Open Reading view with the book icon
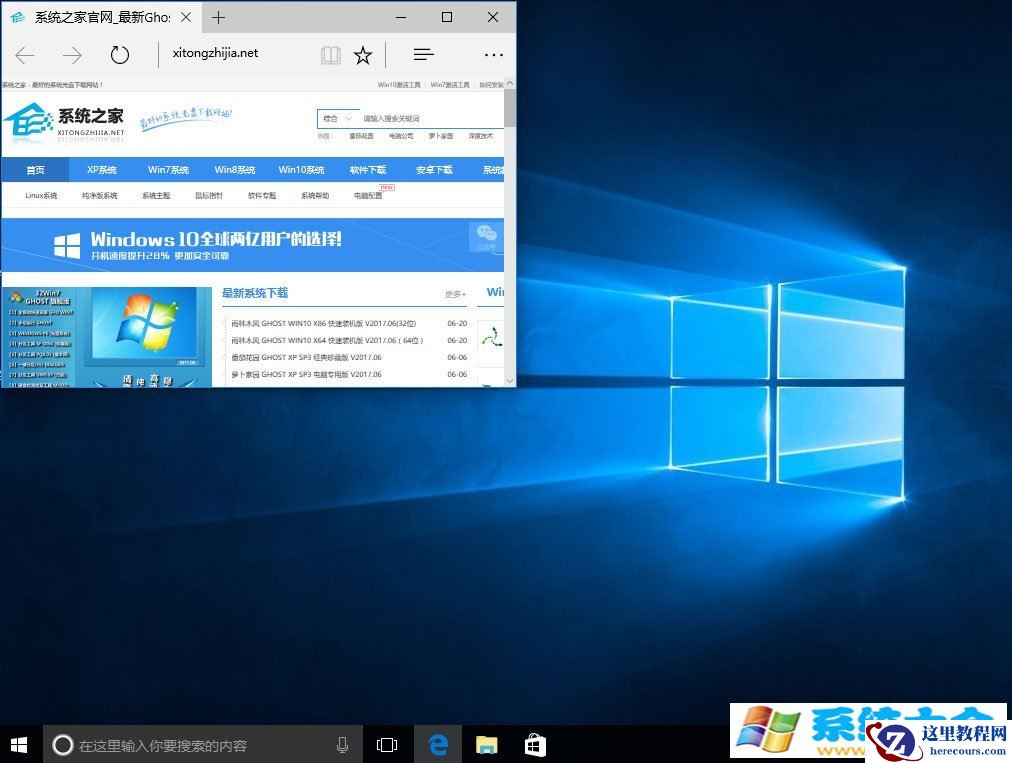 pos(330,54)
